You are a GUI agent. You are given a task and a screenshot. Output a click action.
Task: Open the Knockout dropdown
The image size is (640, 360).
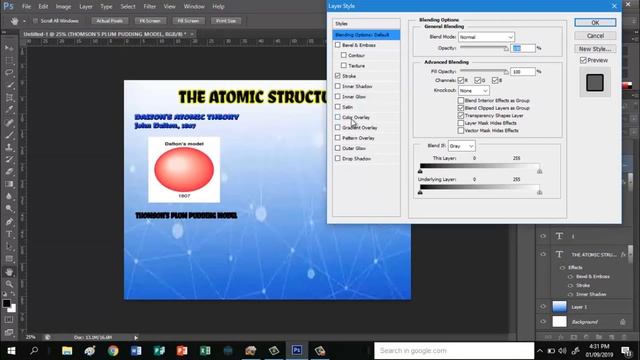coord(473,91)
